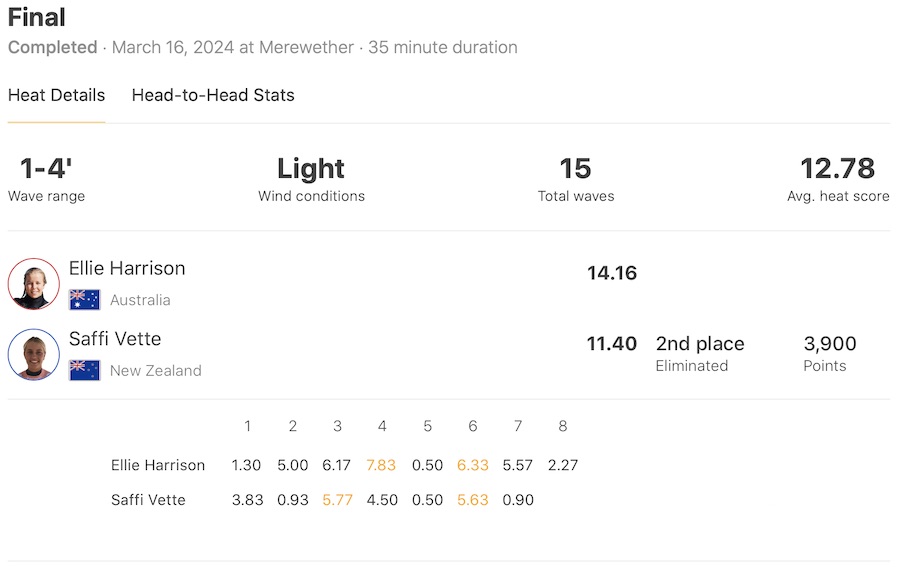
Task: Click the 12.78 average heat score
Action: [838, 169]
